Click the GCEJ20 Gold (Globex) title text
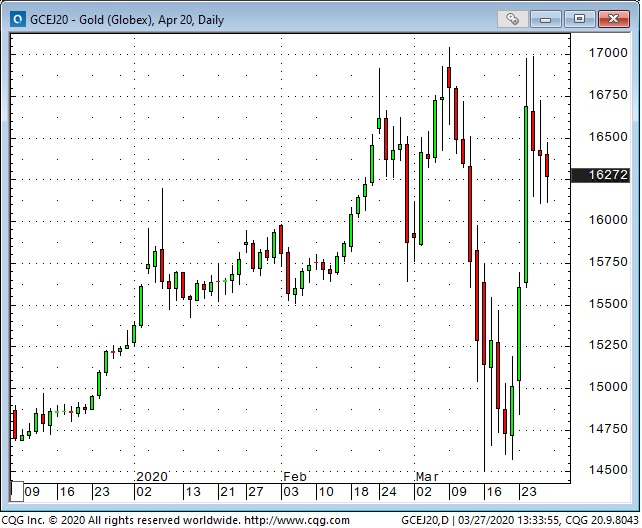The width and height of the screenshot is (642, 528). point(127,20)
